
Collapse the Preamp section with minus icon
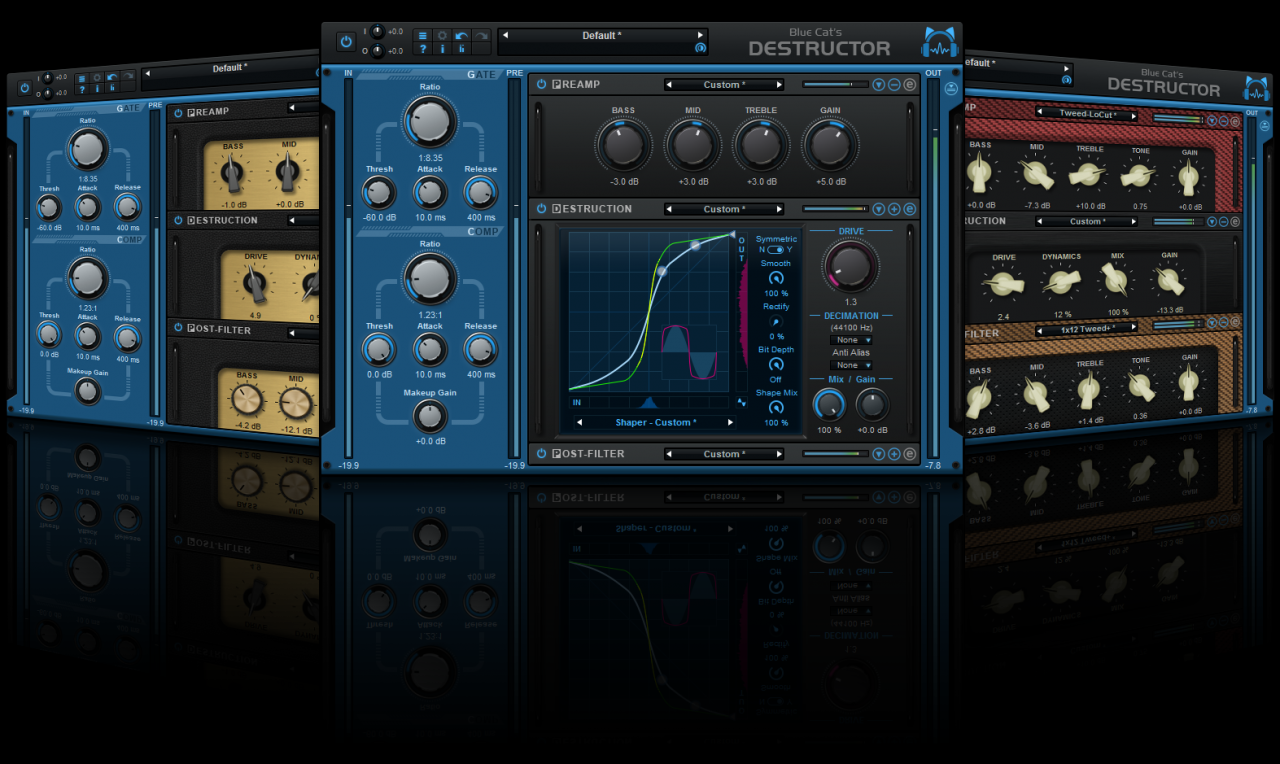(894, 85)
